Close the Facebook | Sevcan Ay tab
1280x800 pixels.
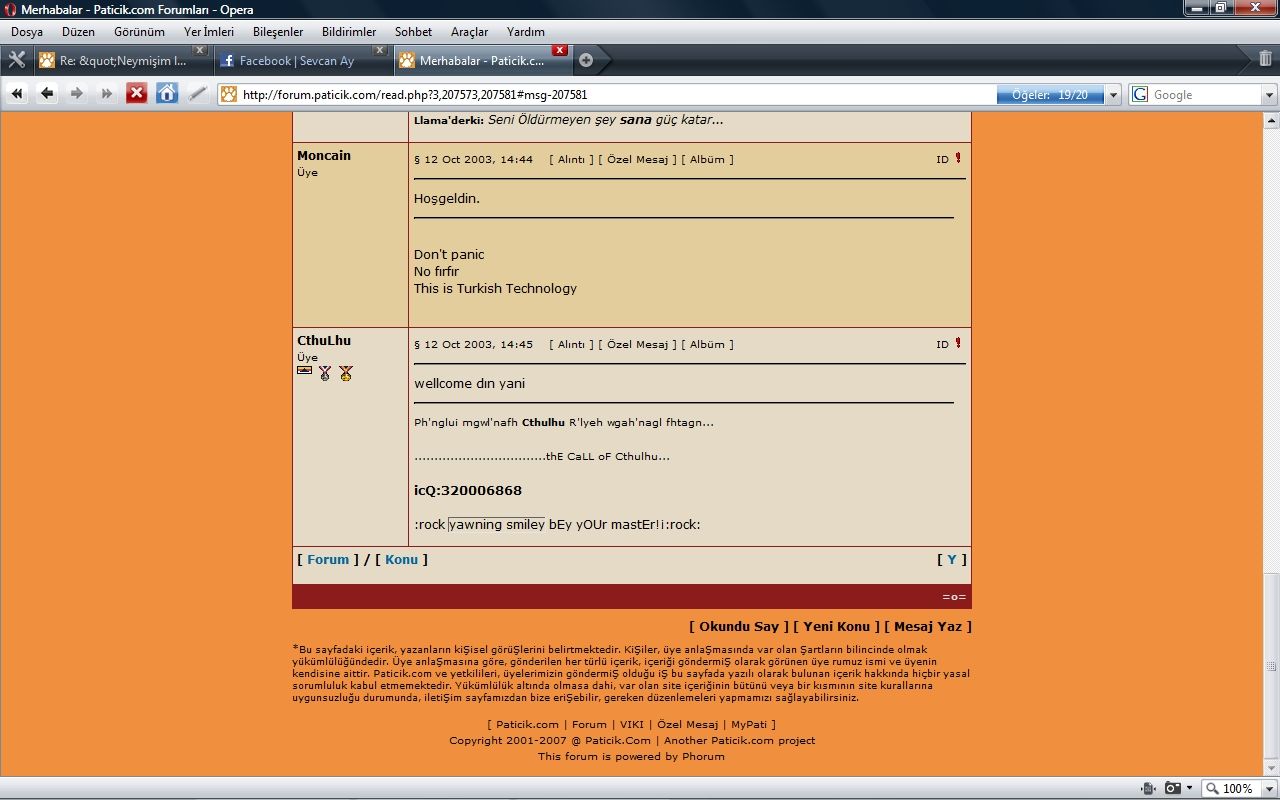pos(379,50)
